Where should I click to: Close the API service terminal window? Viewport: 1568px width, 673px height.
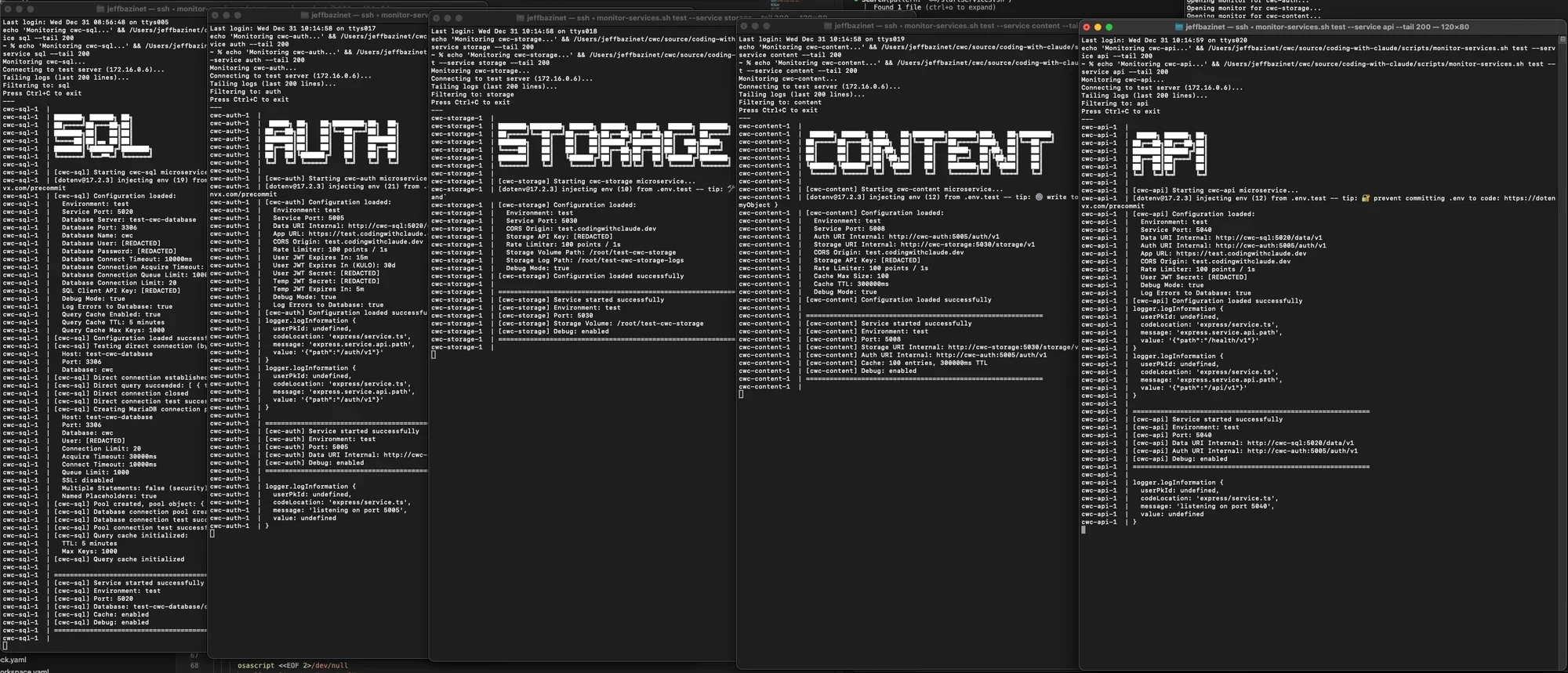[x=1087, y=27]
